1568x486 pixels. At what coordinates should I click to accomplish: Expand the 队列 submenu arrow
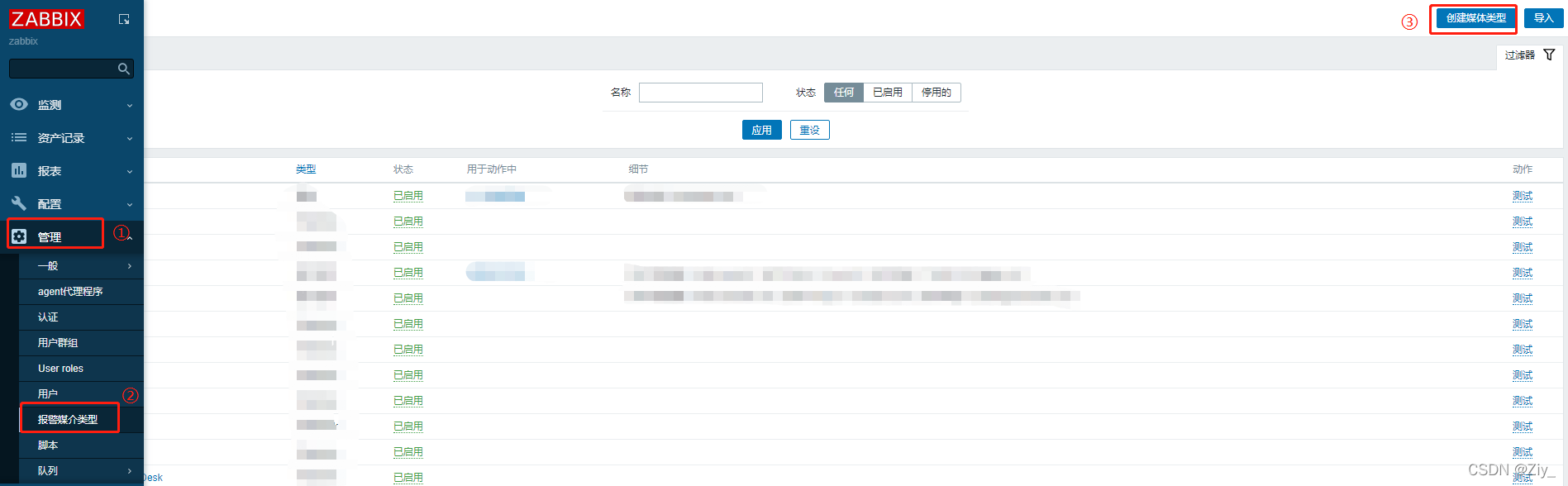point(130,471)
